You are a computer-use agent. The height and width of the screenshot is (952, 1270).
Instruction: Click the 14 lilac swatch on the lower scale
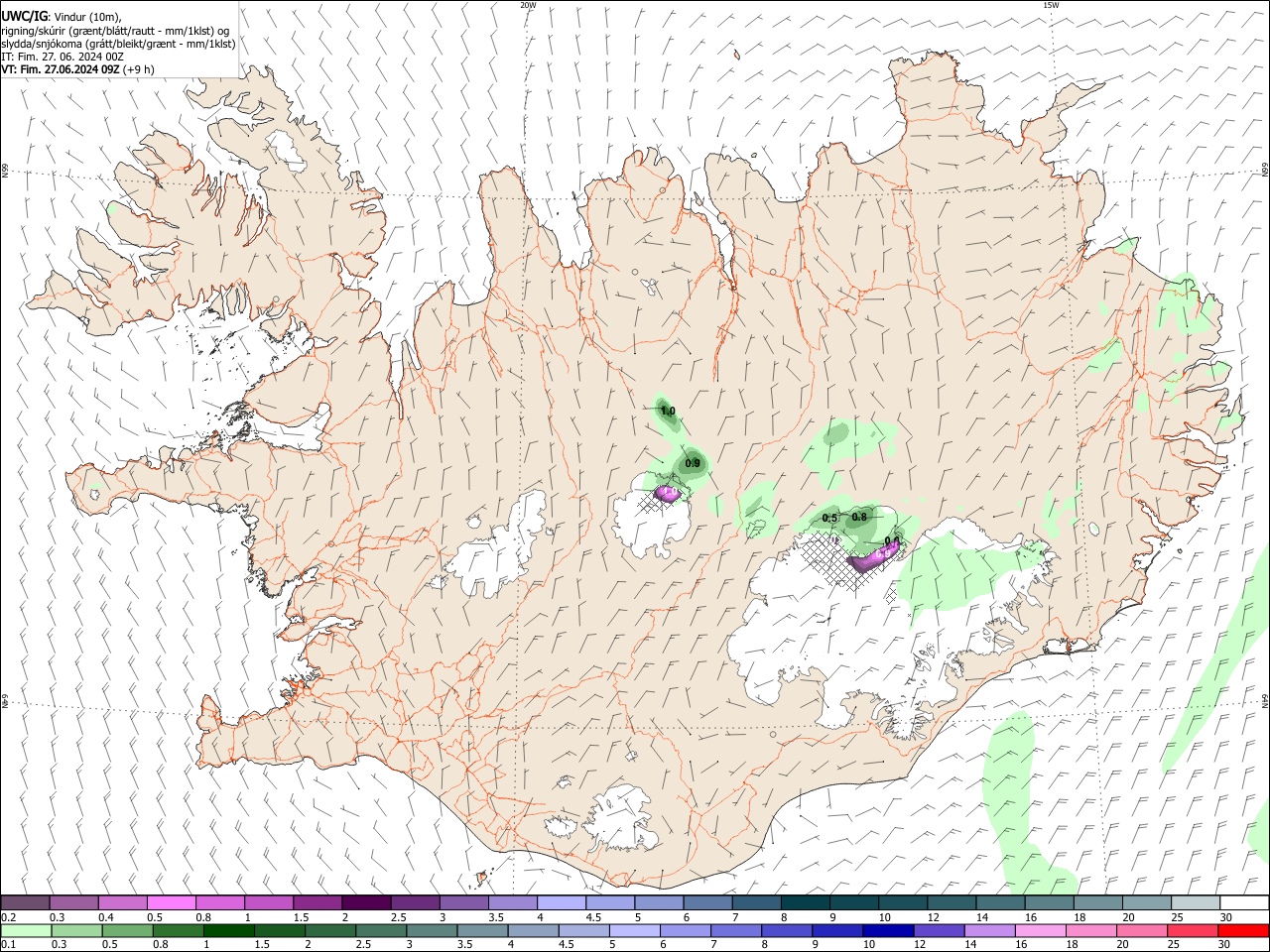coord(991,931)
